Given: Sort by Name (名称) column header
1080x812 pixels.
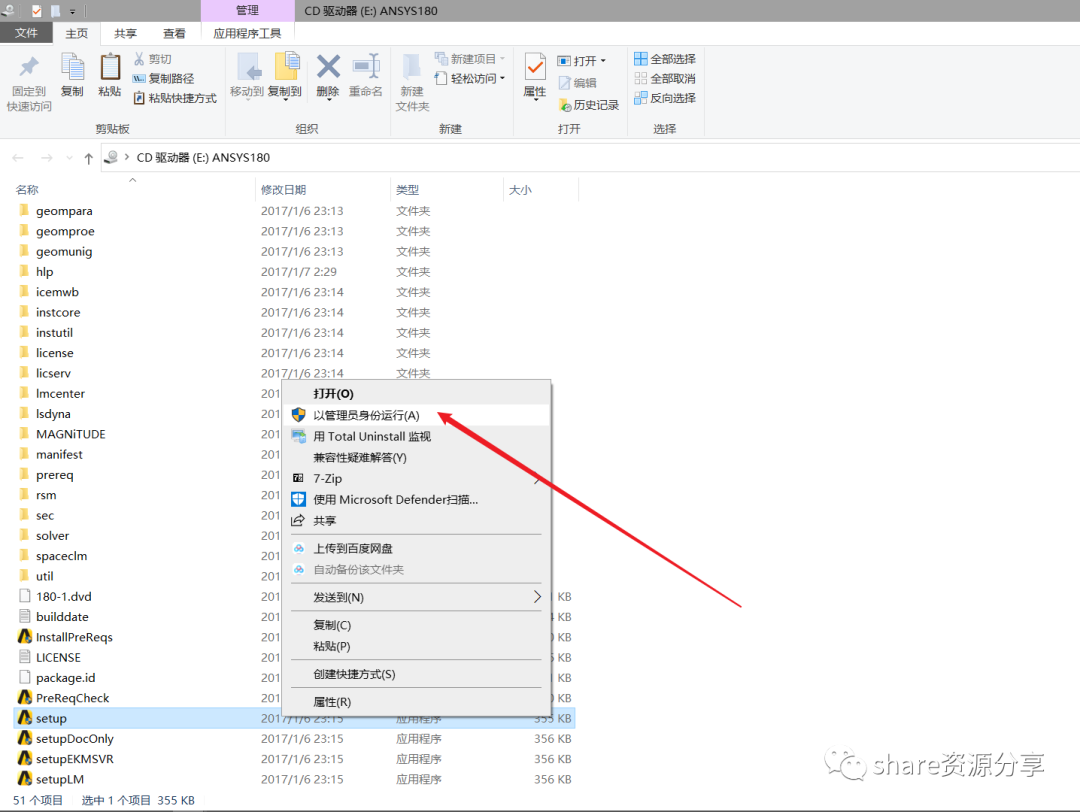Looking at the screenshot, I should coord(133,189).
